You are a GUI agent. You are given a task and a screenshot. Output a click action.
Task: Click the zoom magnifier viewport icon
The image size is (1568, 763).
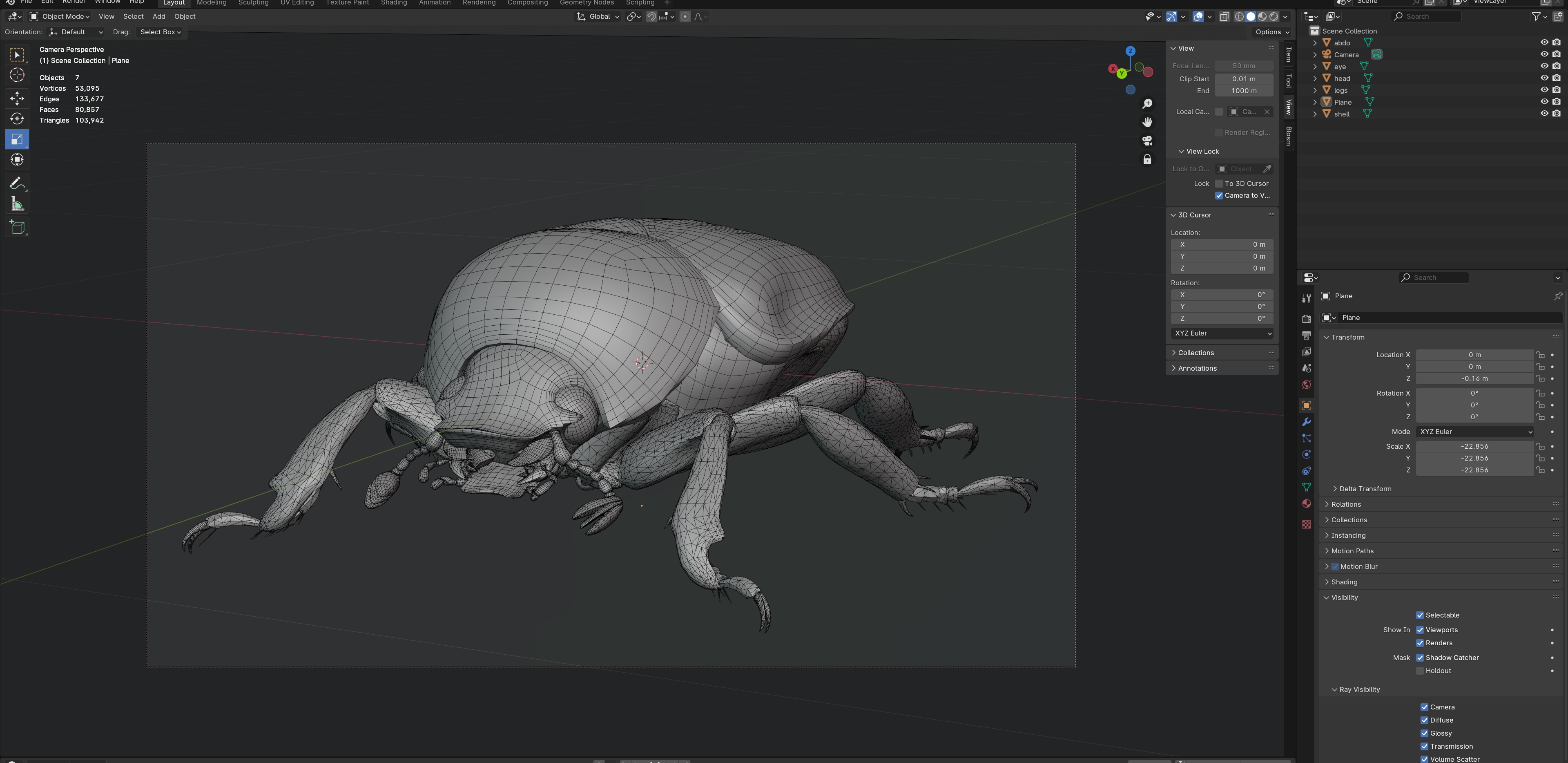pos(1147,104)
